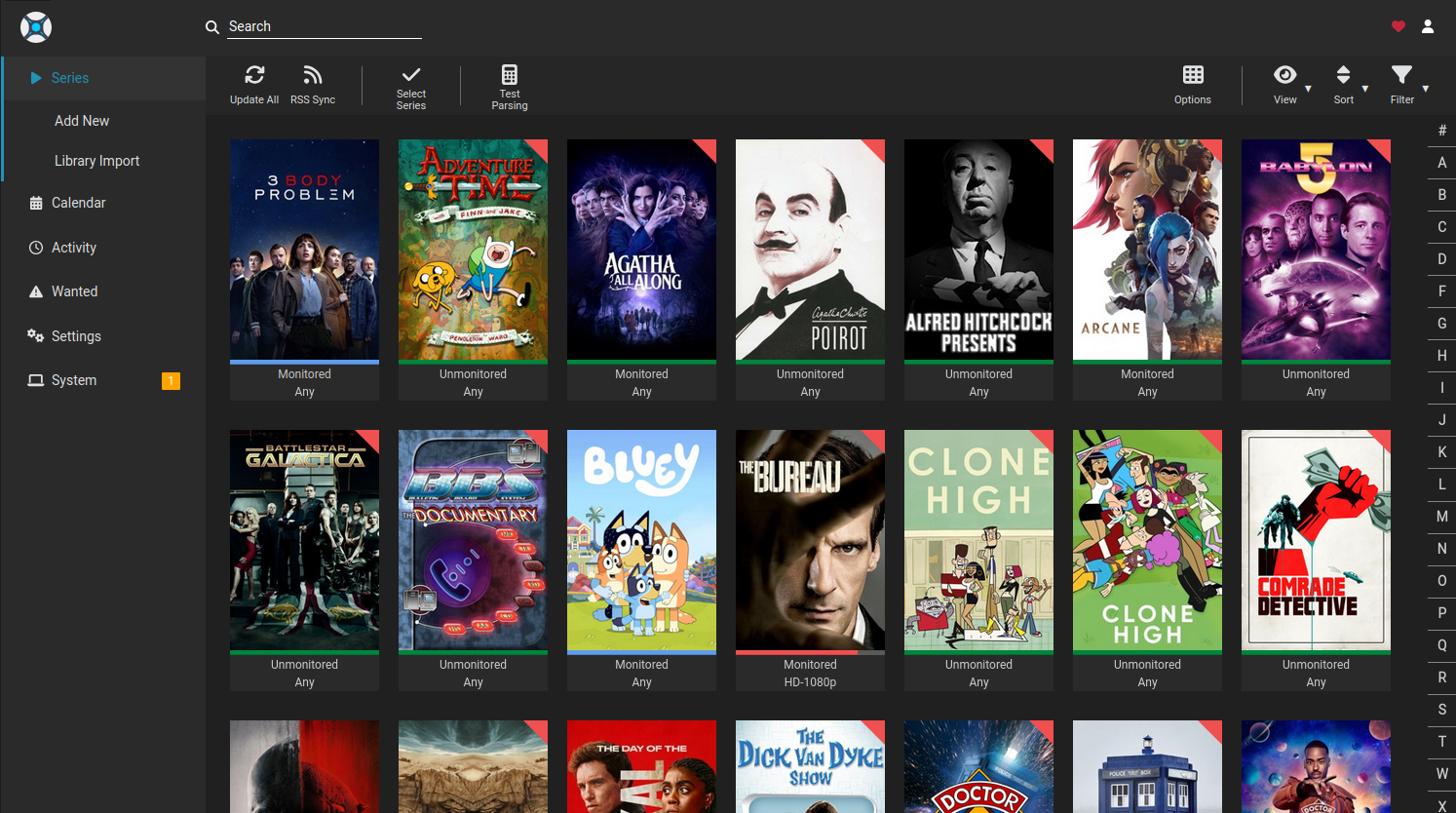The width and height of the screenshot is (1456, 813).
Task: Open the Babylon 5 poster
Action: (1316, 250)
